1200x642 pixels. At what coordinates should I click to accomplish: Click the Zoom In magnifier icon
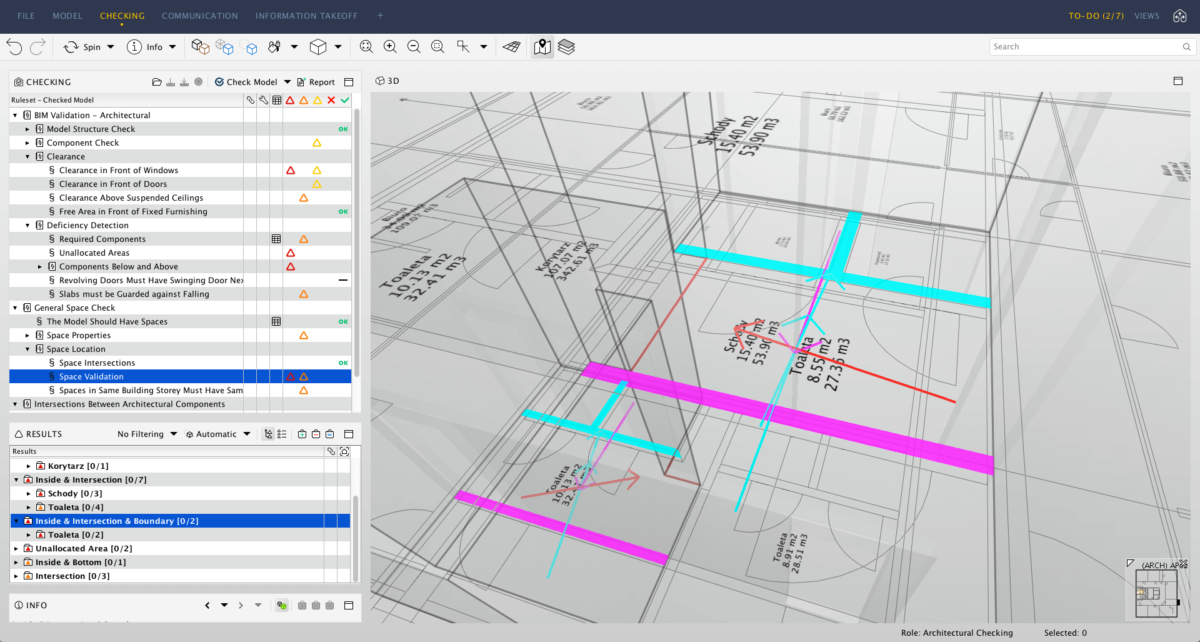[x=390, y=47]
